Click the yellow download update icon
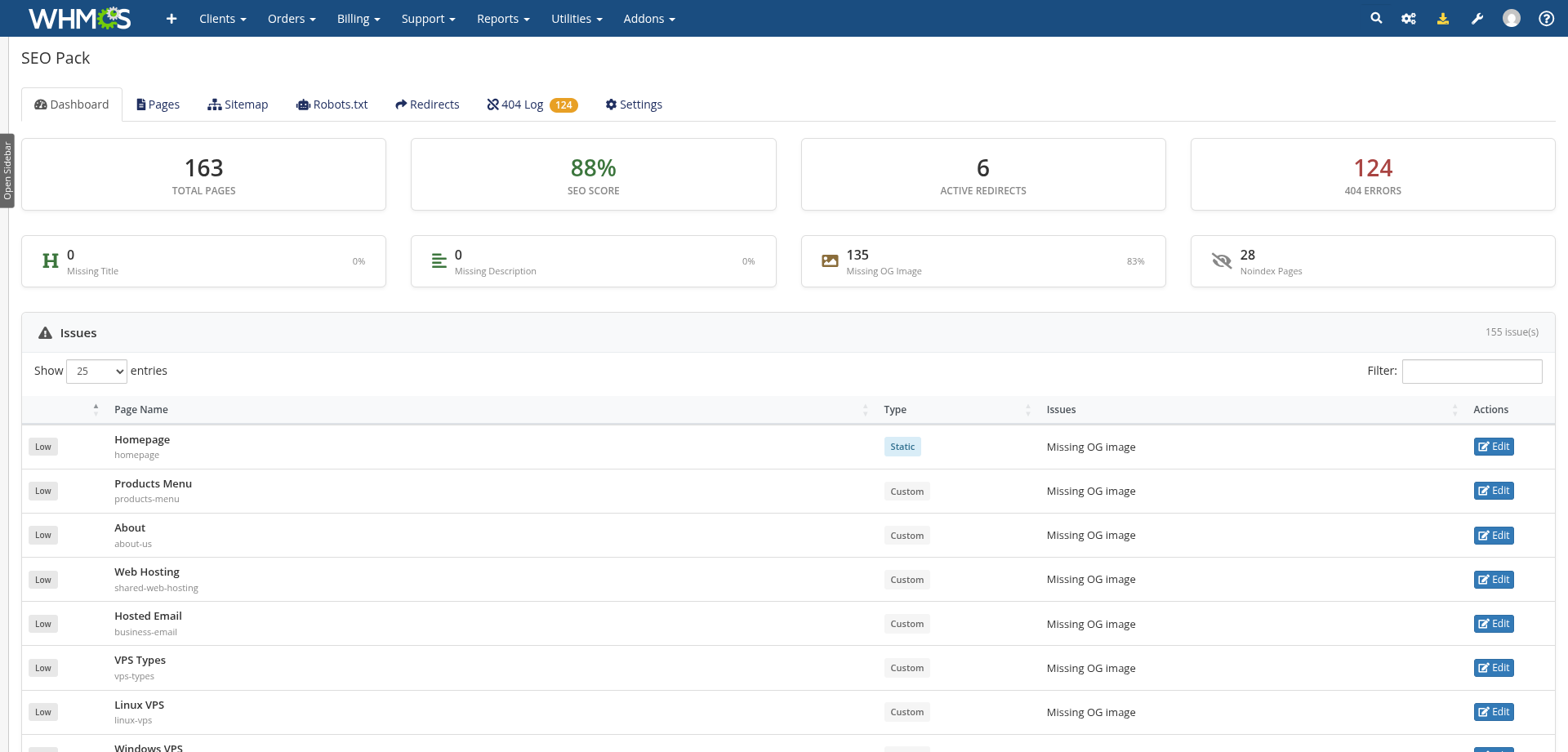The width and height of the screenshot is (1568, 752). point(1443,18)
